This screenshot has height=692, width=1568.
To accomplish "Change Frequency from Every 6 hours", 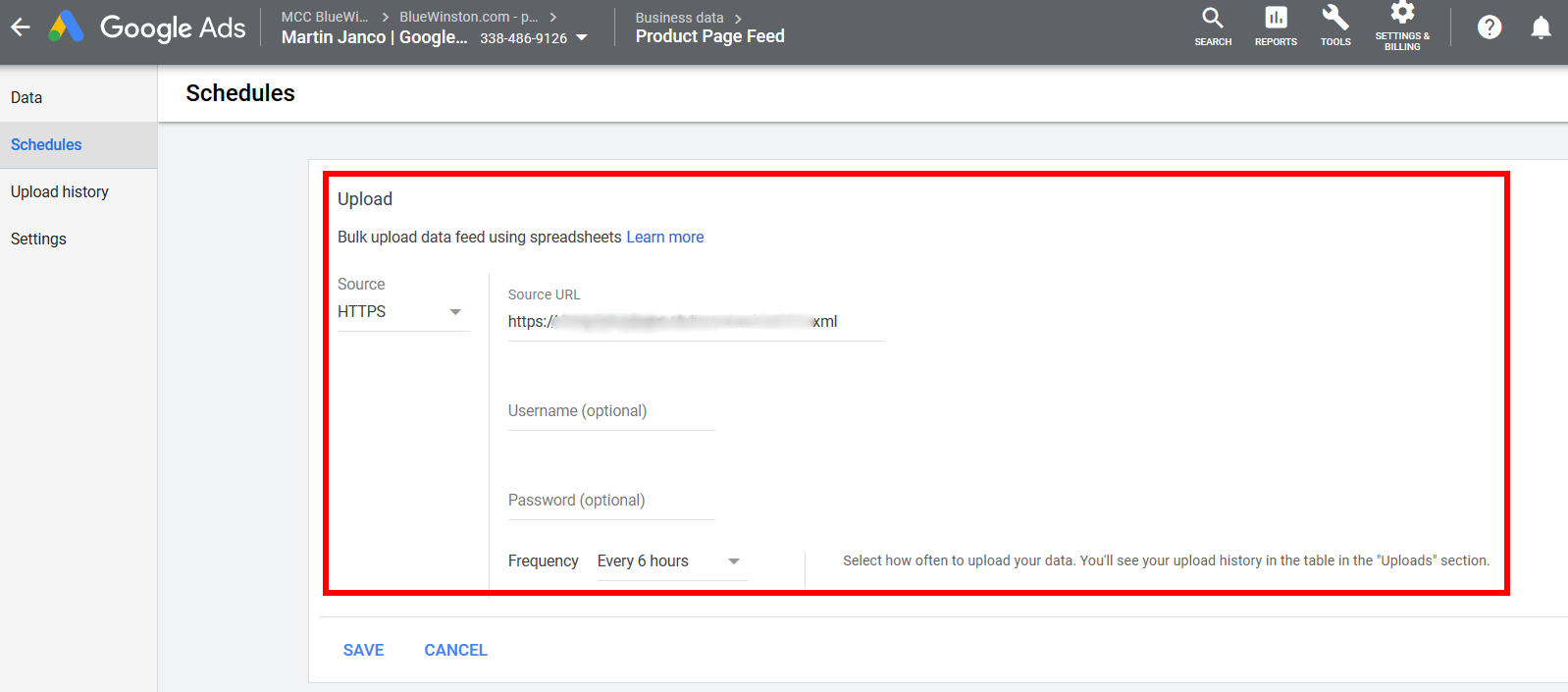I will [670, 561].
